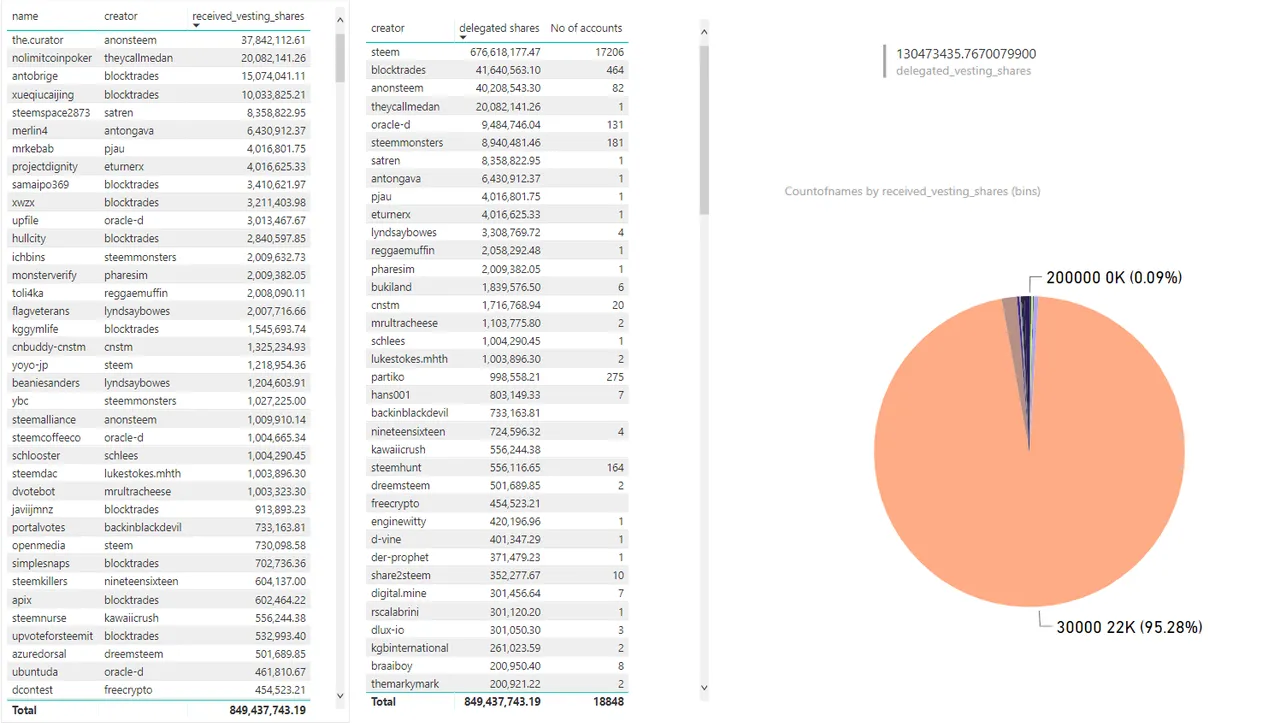
Task: Click sort arrow under delegated shares header
Action: pos(463,37)
